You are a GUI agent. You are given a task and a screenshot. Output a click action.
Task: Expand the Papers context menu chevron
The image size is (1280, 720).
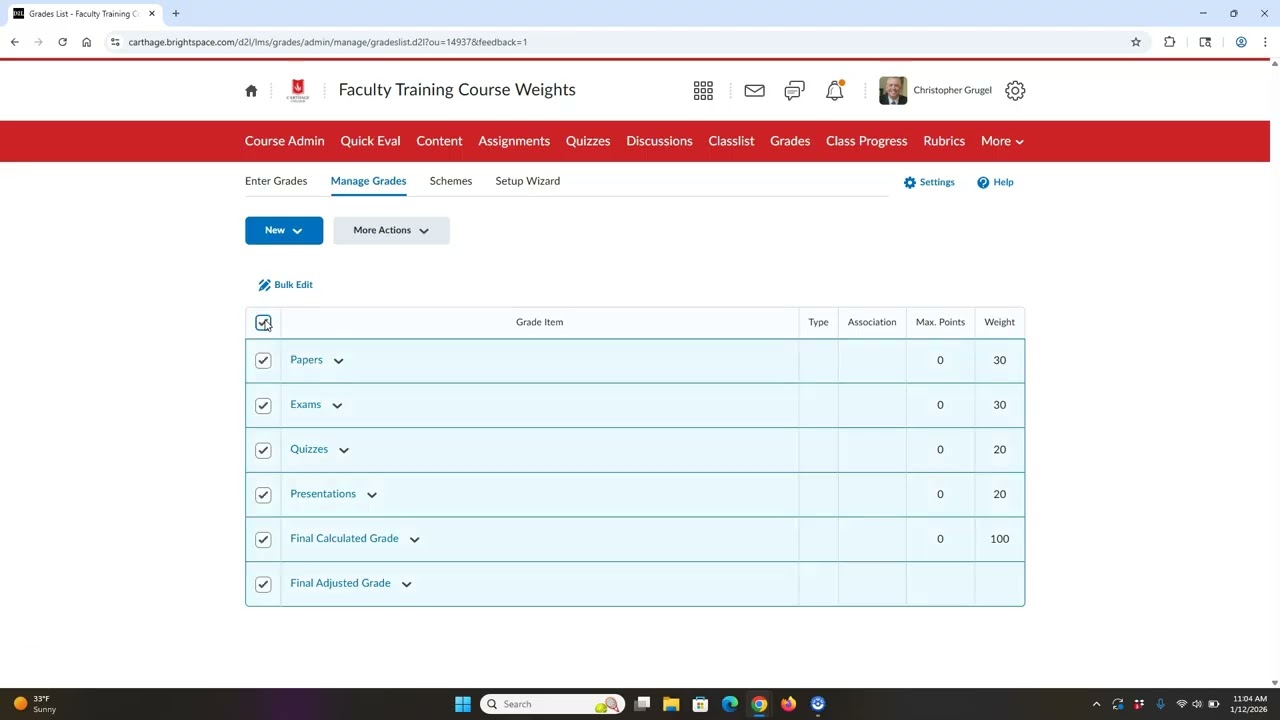click(338, 361)
